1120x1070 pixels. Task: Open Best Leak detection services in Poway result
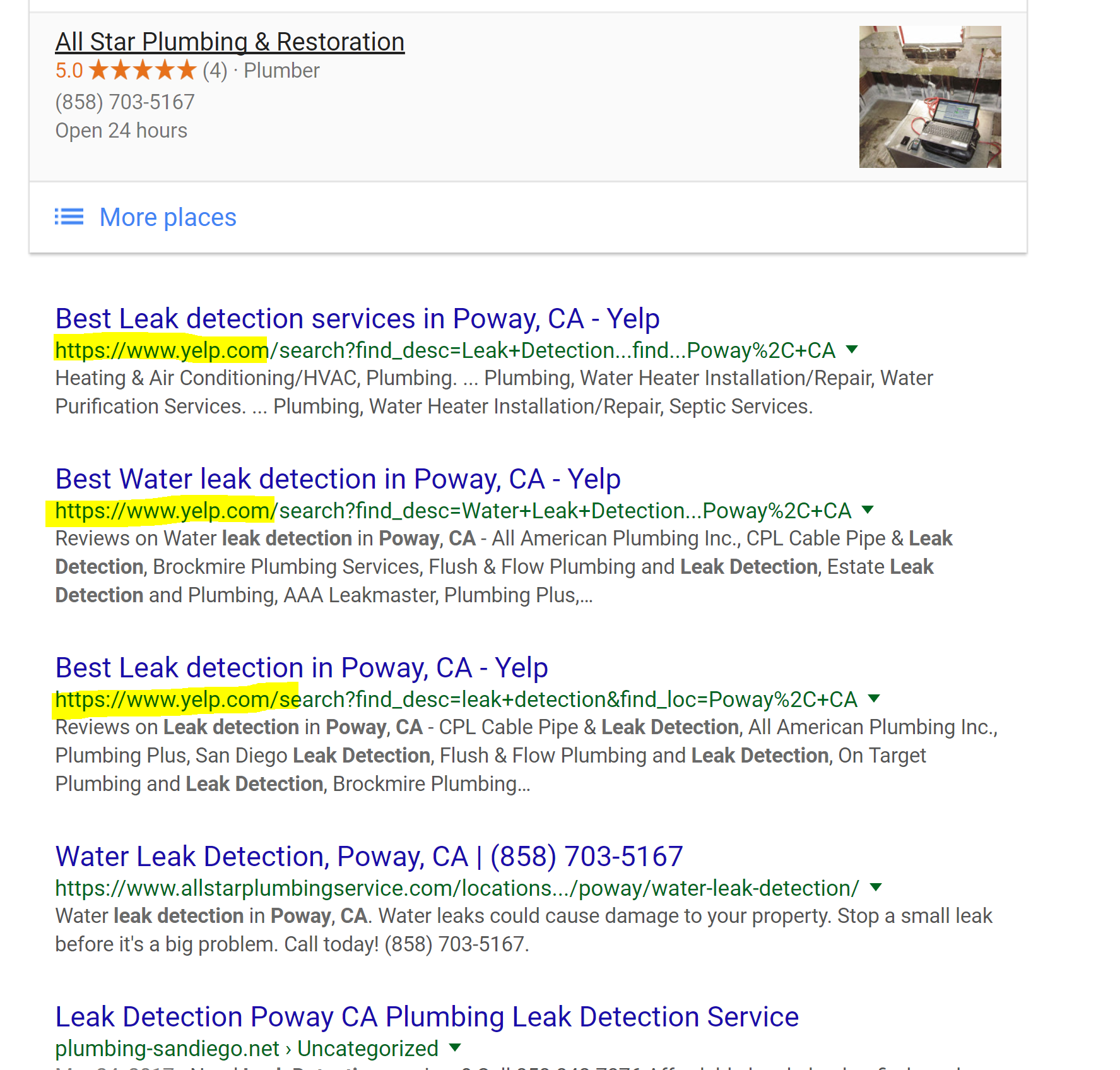357,319
